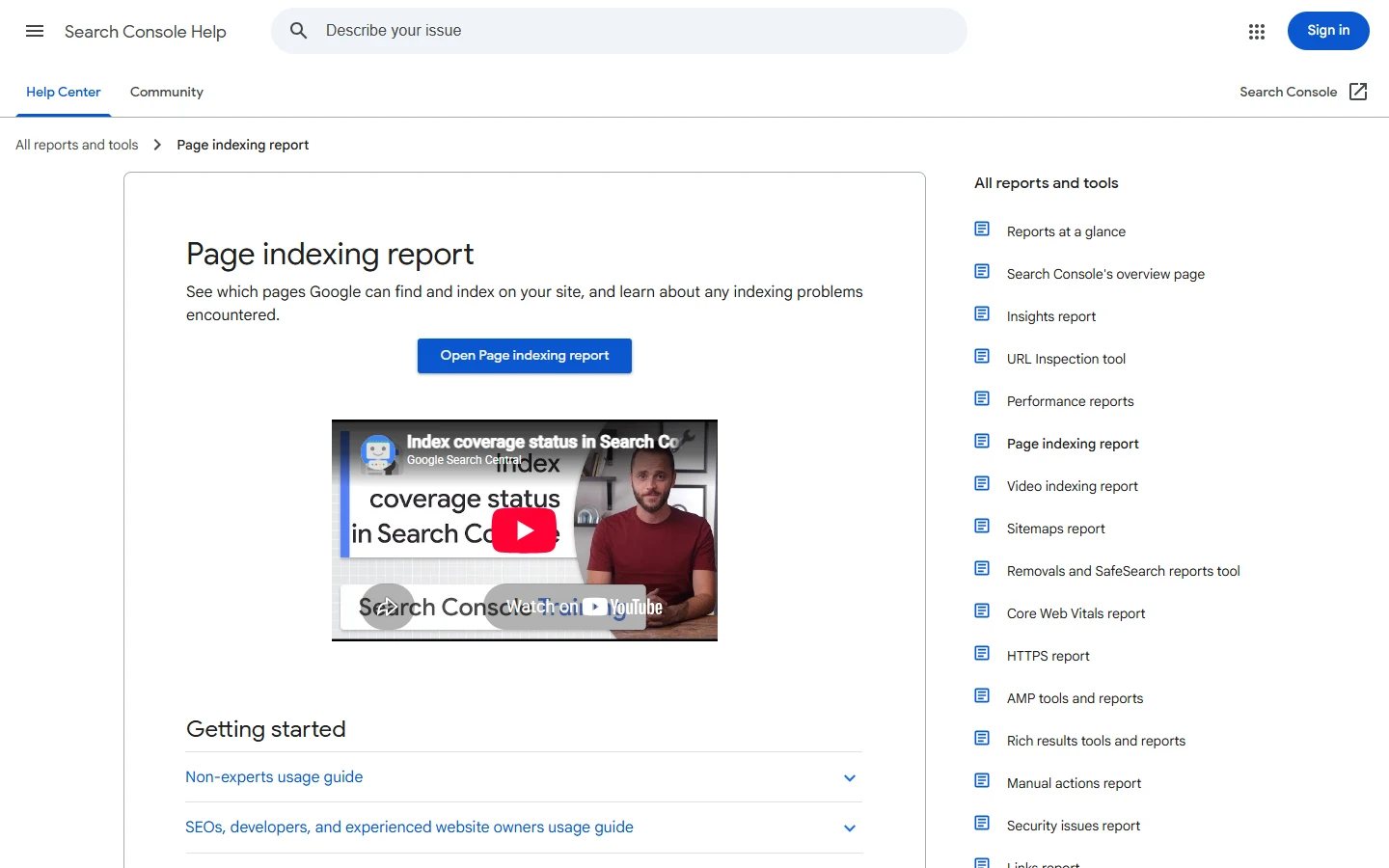Click Page indexing report breadcrumb text
This screenshot has height=868, width=1389.
pyautogui.click(x=243, y=145)
